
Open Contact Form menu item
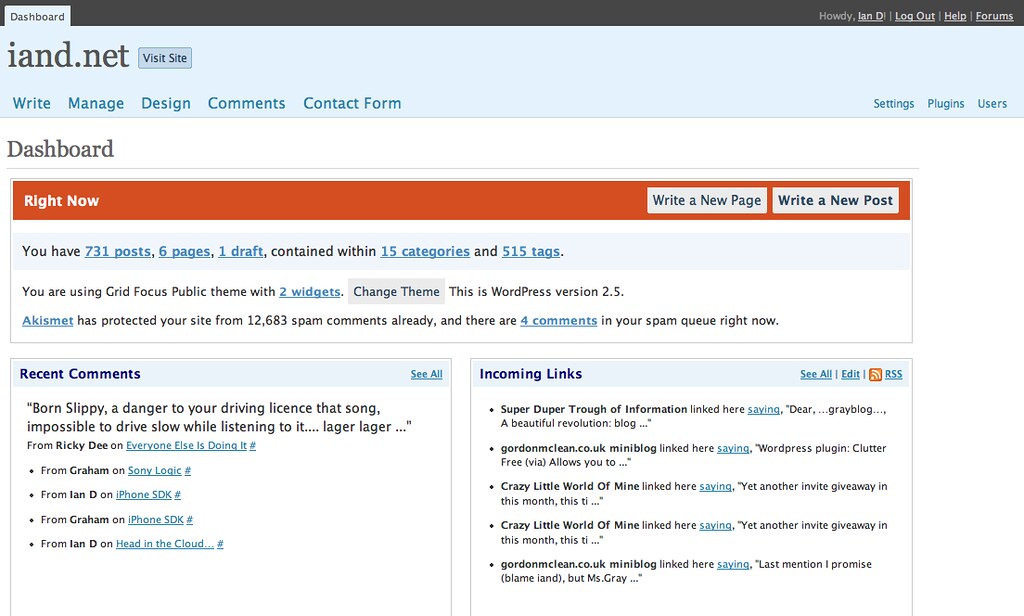pos(352,103)
